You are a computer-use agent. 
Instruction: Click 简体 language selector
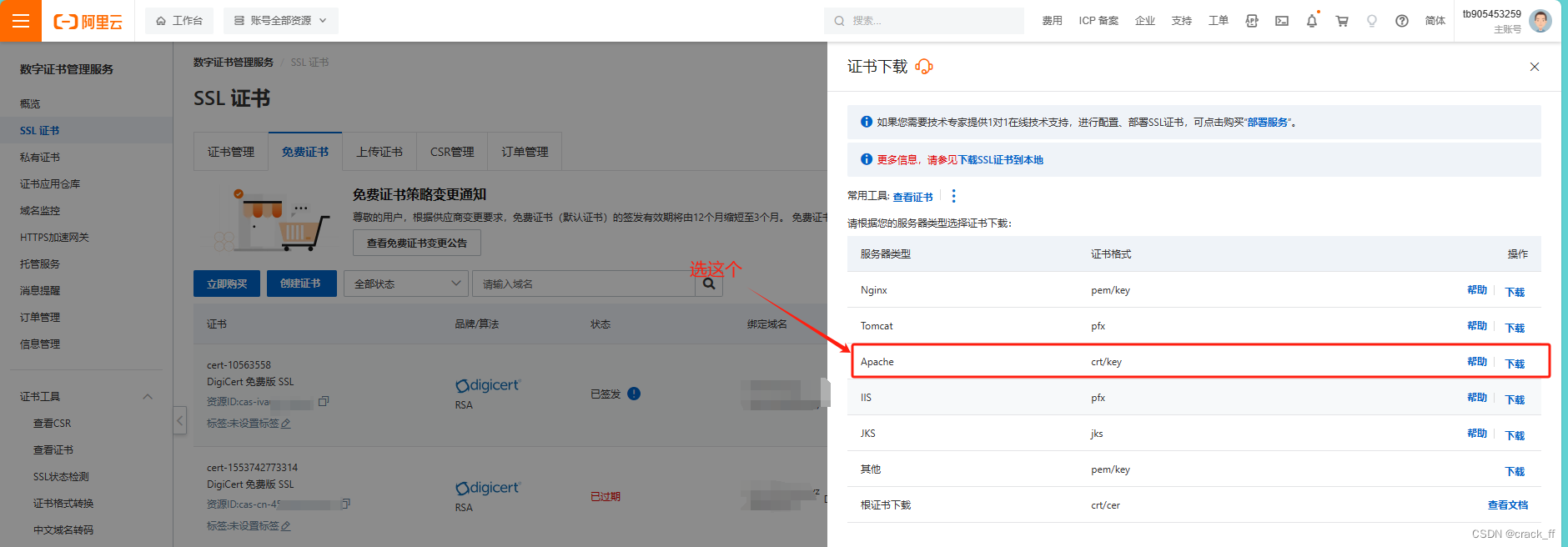1435,21
